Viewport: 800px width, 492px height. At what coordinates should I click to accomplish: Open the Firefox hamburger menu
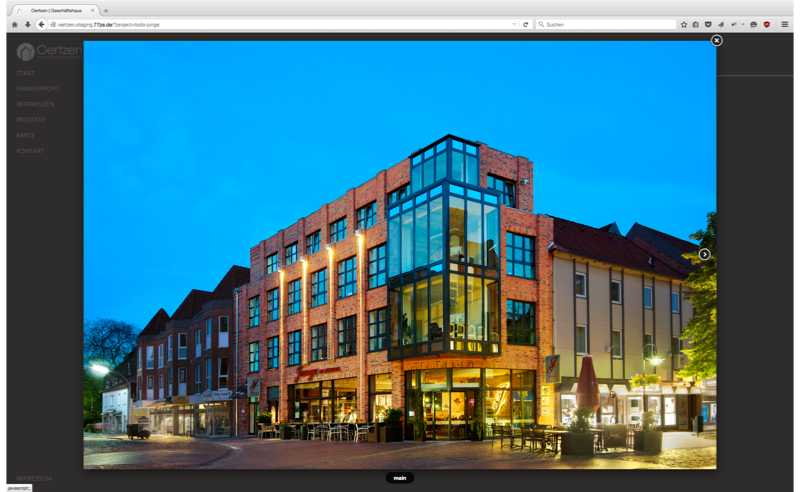click(x=784, y=24)
